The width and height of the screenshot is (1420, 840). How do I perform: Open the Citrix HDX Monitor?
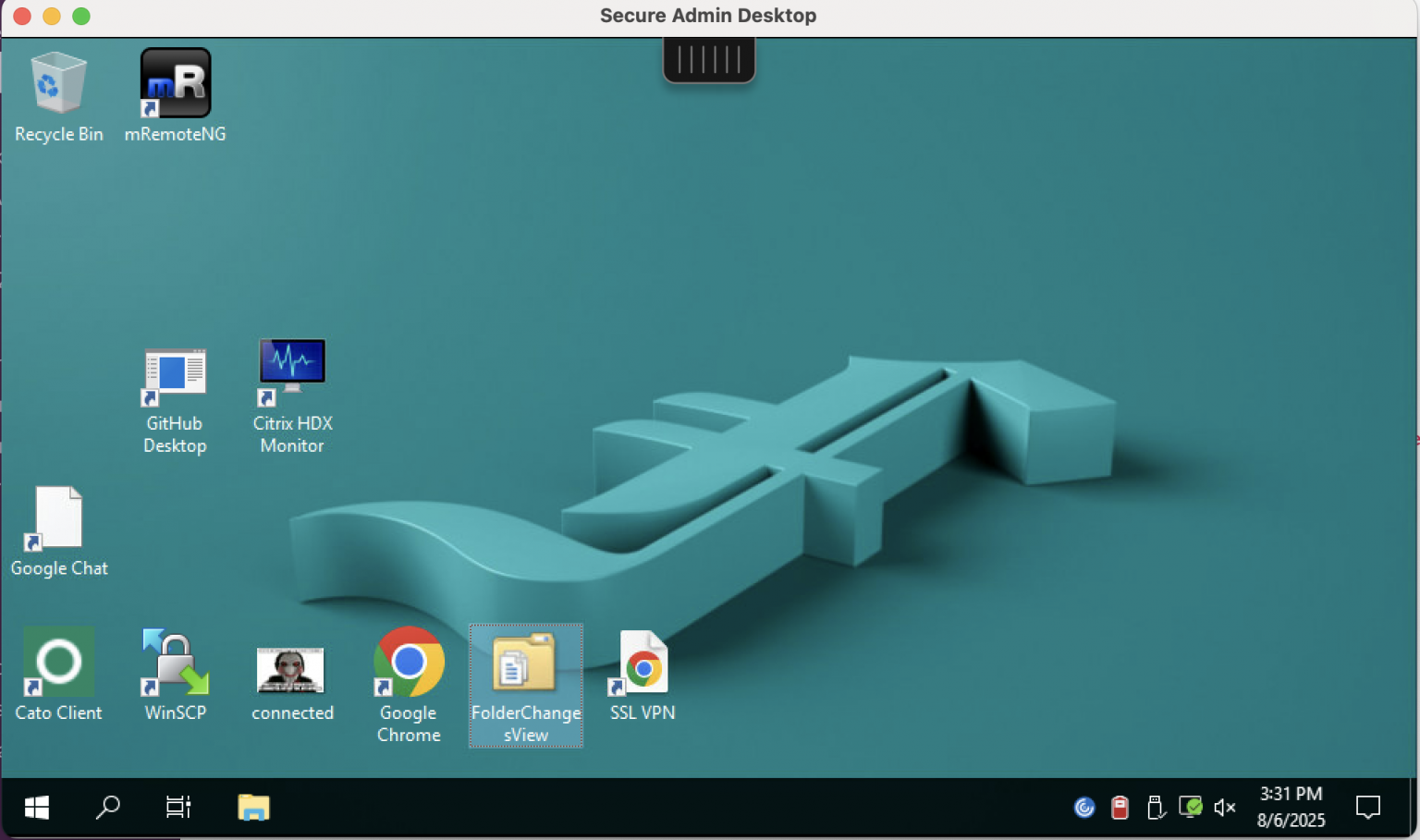click(x=292, y=363)
